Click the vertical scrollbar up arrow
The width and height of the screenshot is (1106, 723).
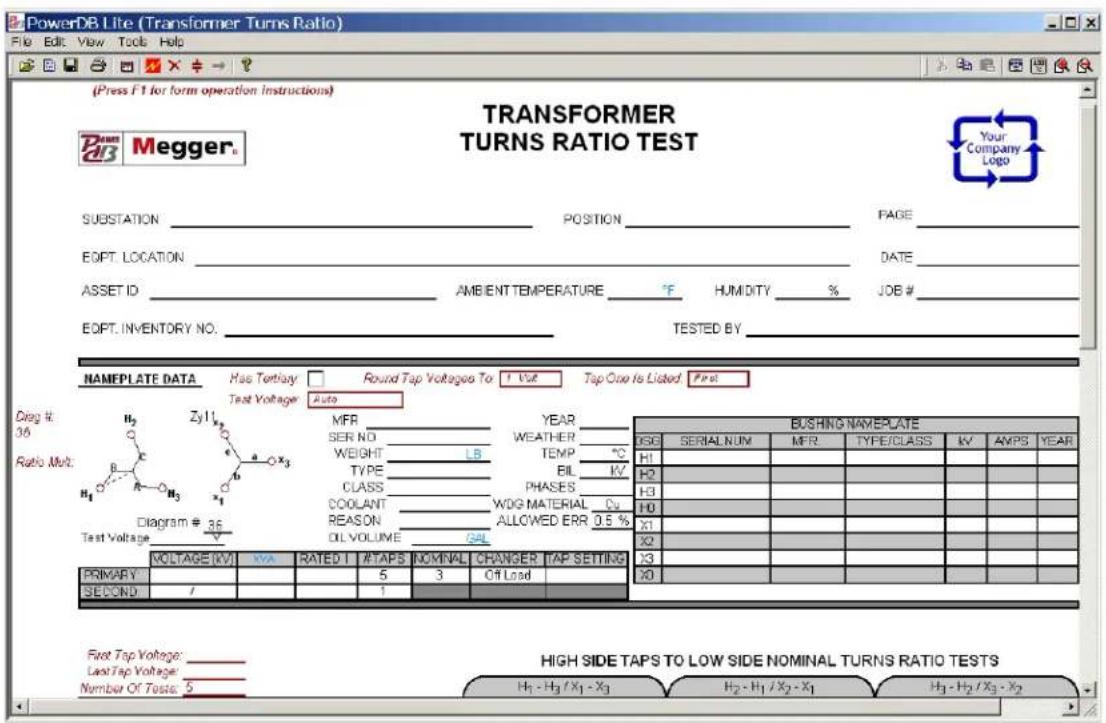click(x=1088, y=90)
